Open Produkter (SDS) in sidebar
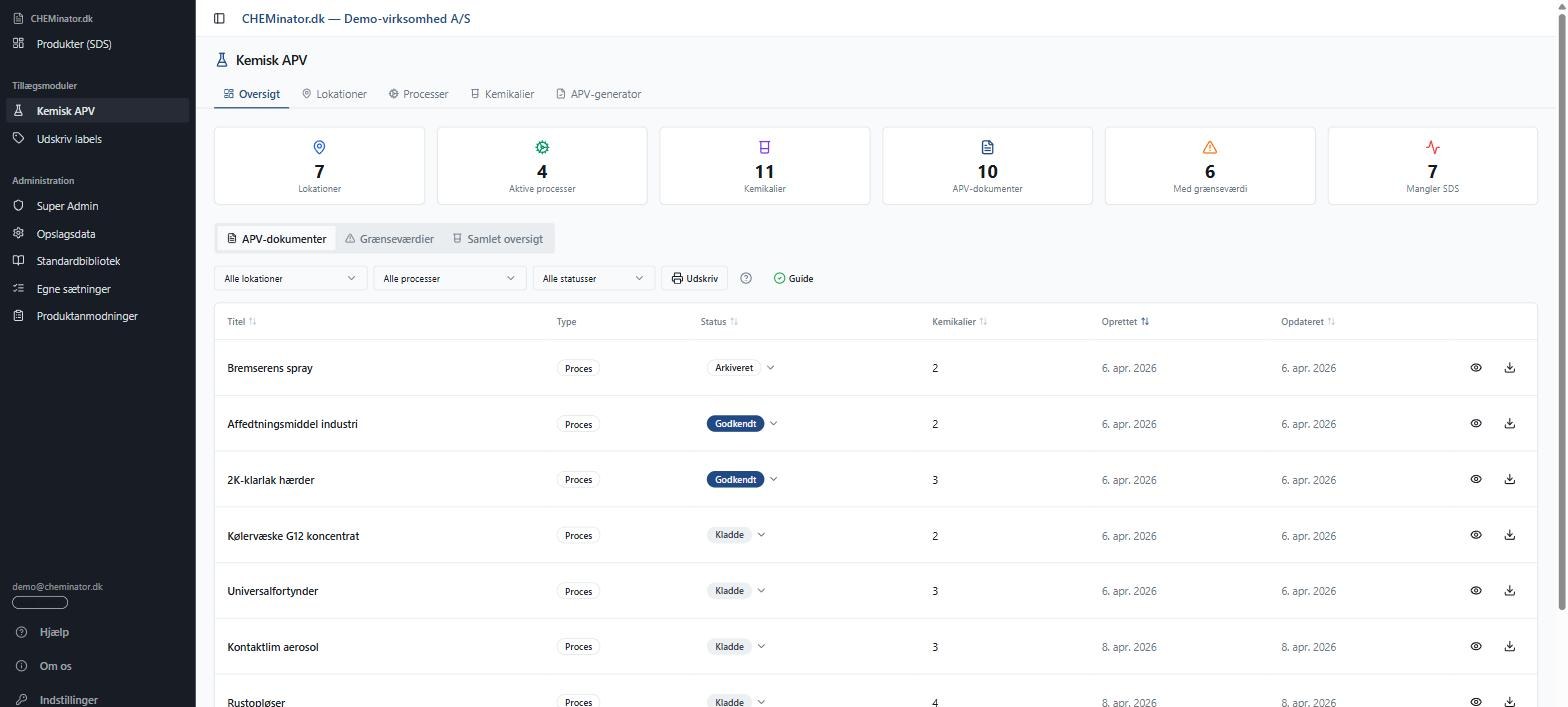This screenshot has width=1568, height=707. pyautogui.click(x=97, y=44)
